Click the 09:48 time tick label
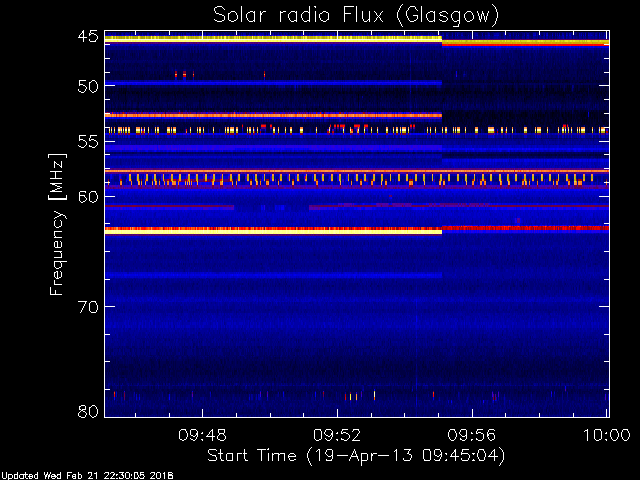The image size is (640, 480). [x=202, y=435]
